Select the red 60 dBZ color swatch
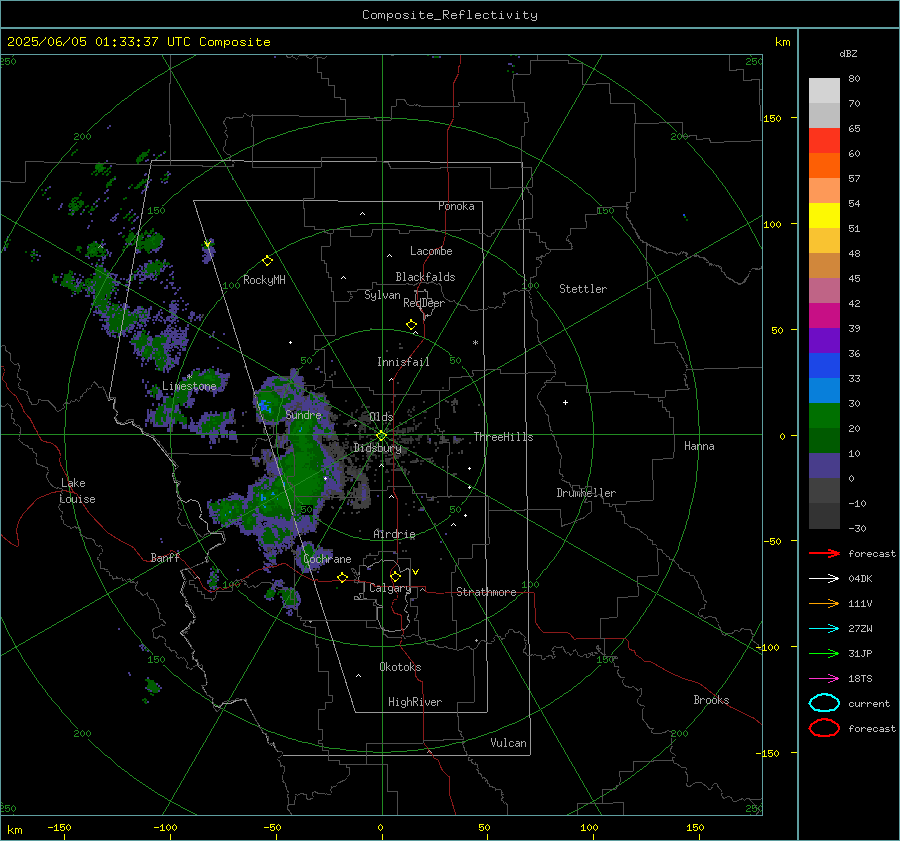This screenshot has height=841, width=900. [824, 141]
